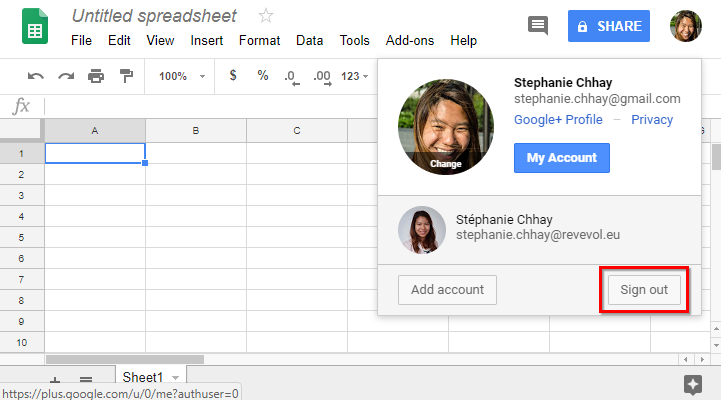The height and width of the screenshot is (400, 721).
Task: Click the stephanie.chhay@gmail.com email text
Action: pyautogui.click(x=597, y=99)
